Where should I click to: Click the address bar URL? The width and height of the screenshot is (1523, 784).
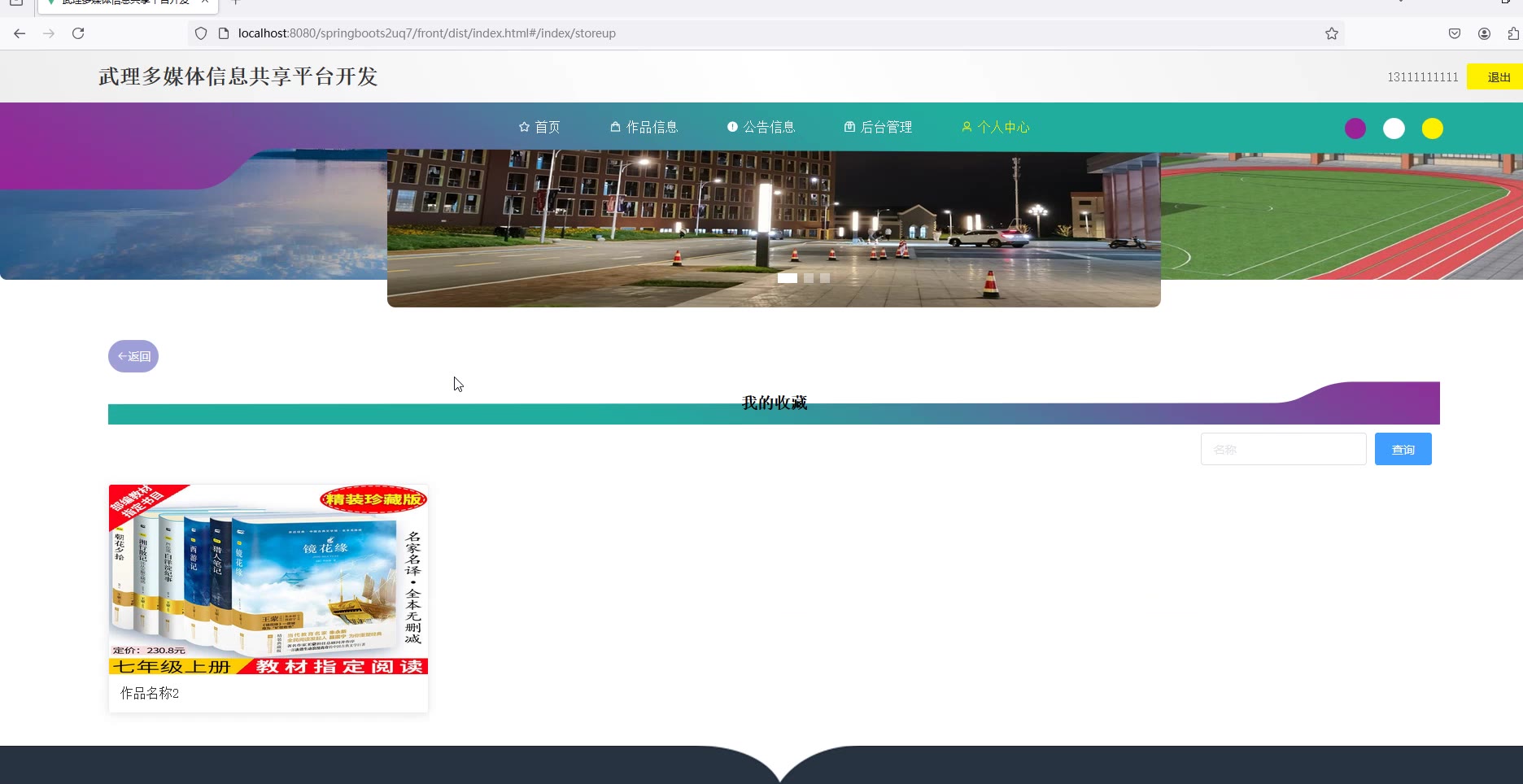[x=427, y=33]
